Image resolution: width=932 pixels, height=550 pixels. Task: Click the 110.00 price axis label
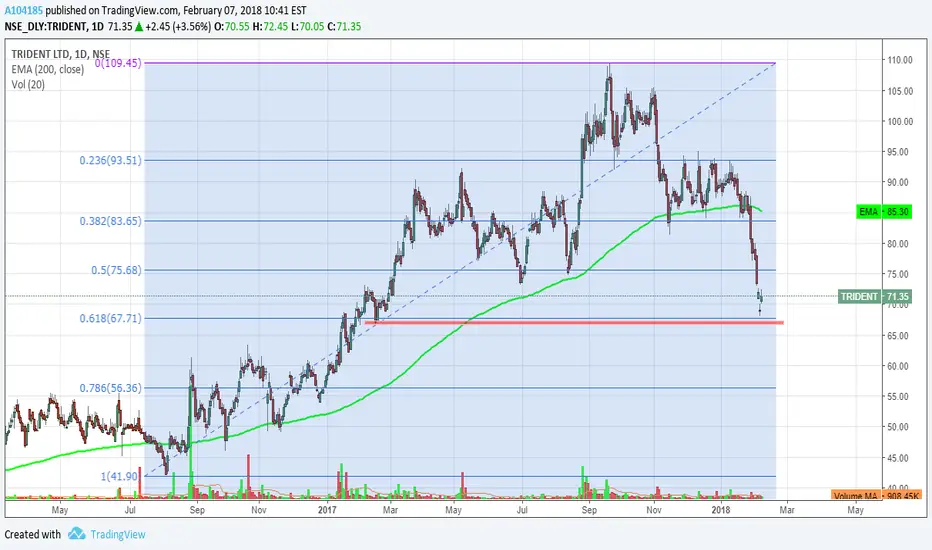900,59
